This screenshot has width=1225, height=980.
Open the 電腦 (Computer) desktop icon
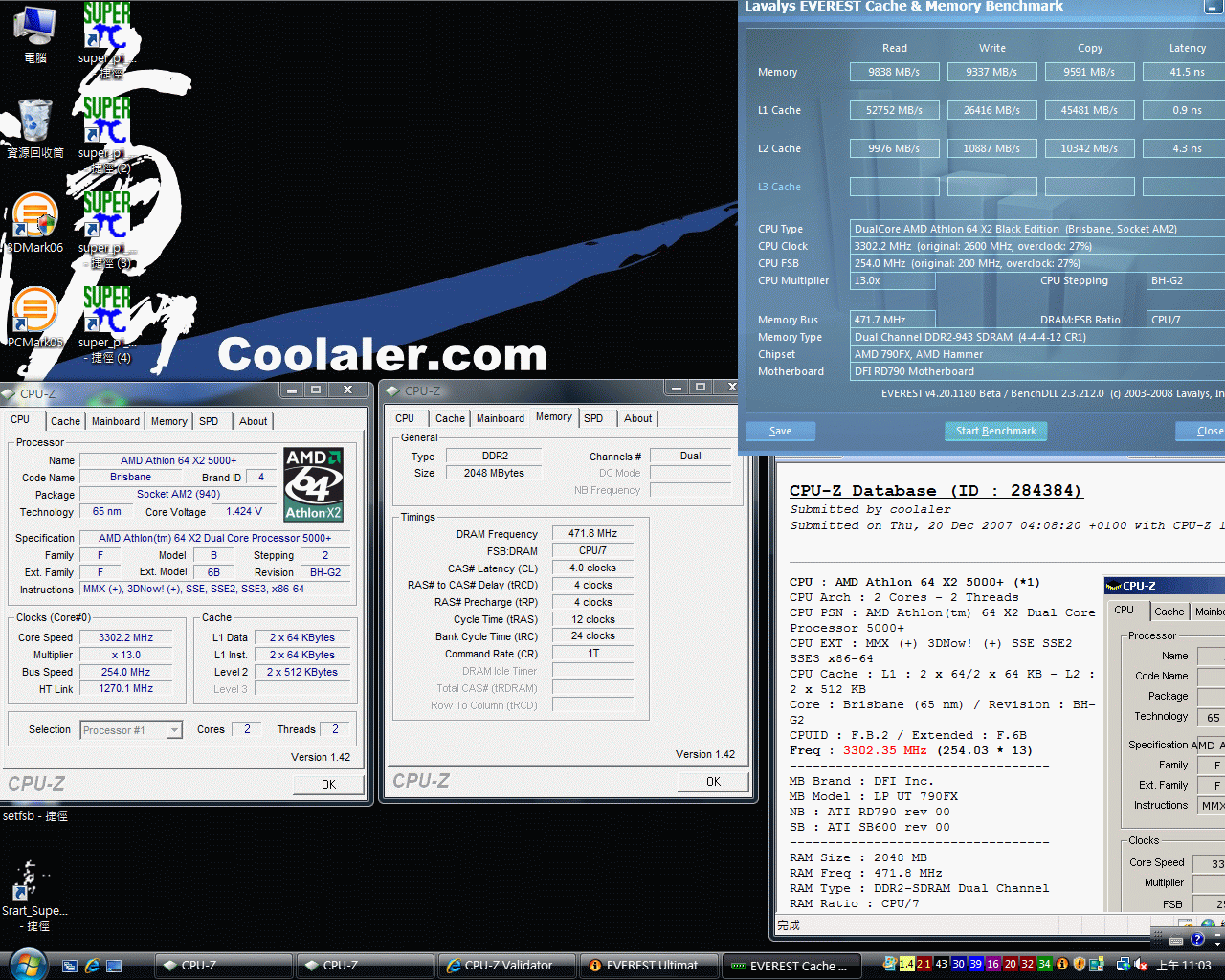pyautogui.click(x=35, y=33)
